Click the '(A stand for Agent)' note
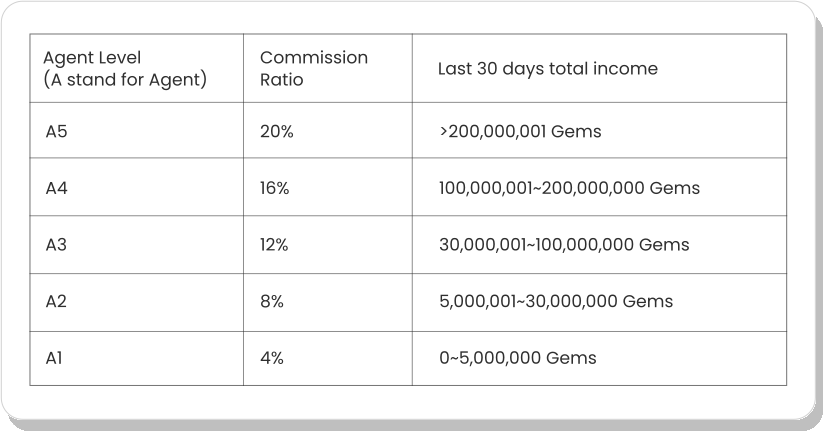 pos(125,78)
